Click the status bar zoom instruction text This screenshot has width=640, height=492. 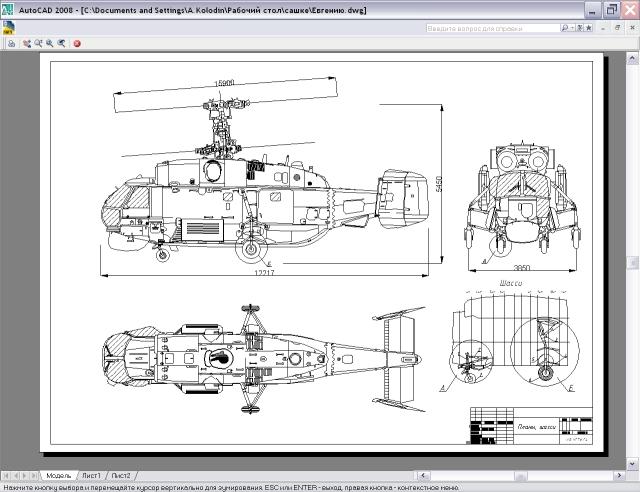coord(231,488)
